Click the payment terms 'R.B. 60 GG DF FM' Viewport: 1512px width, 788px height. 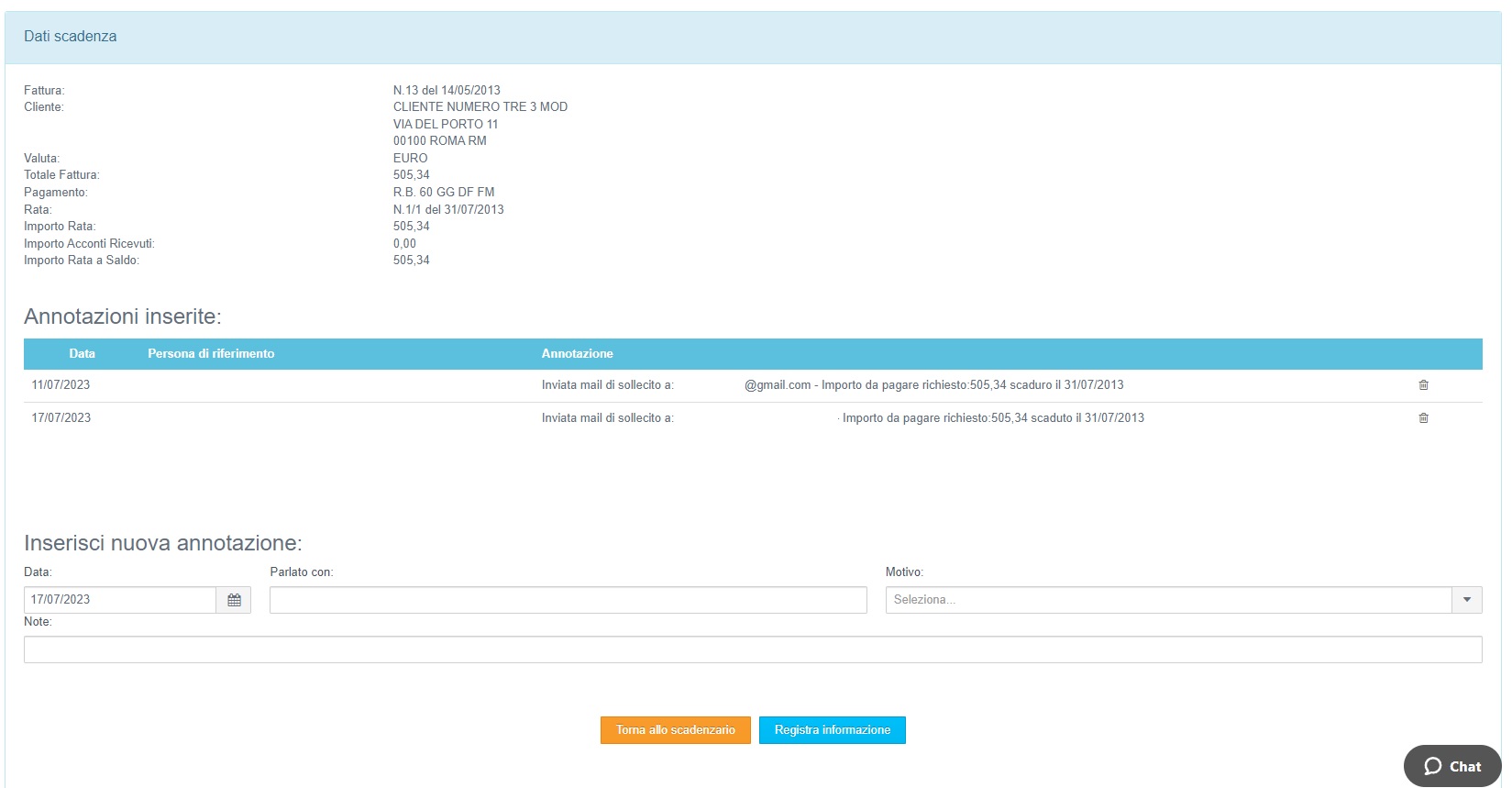[444, 193]
